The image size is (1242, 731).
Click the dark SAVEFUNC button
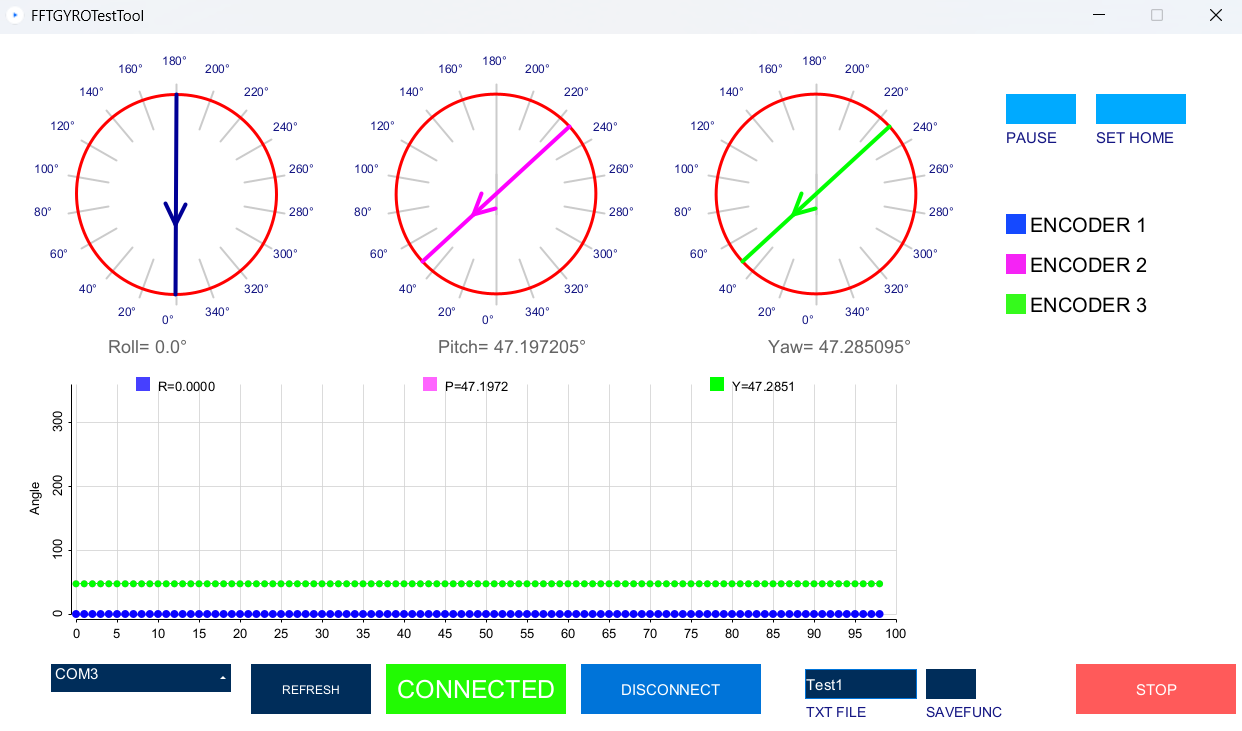pos(950,684)
